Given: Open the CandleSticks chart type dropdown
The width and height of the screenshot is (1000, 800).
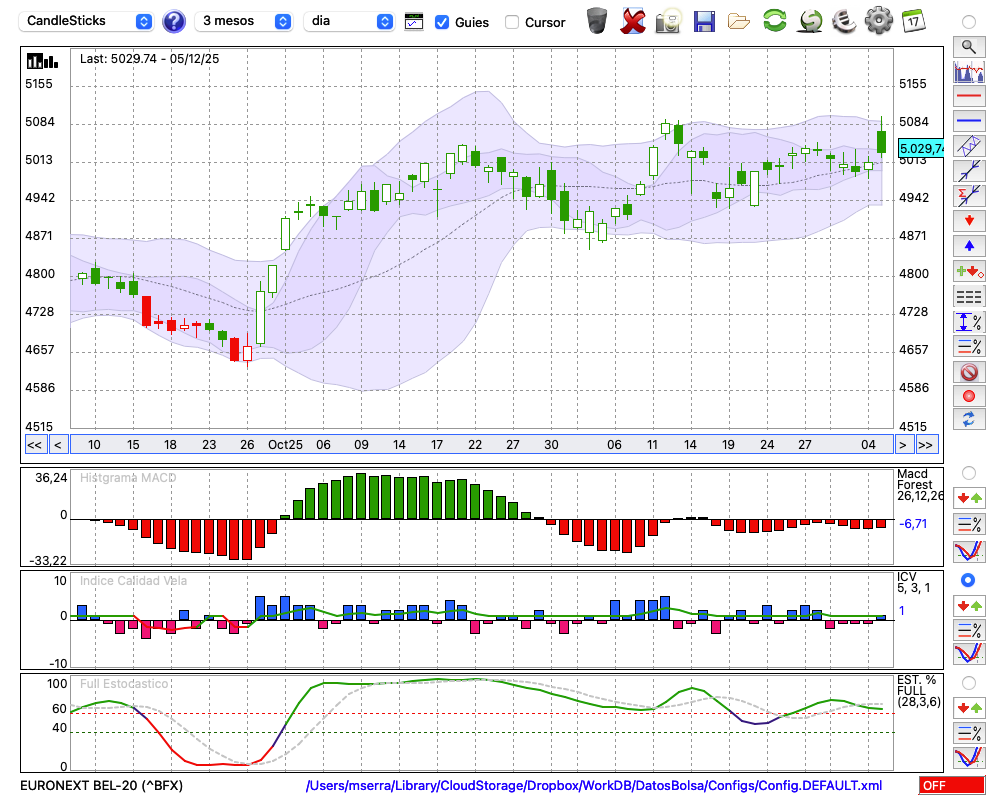Looking at the screenshot, I should 87,21.
